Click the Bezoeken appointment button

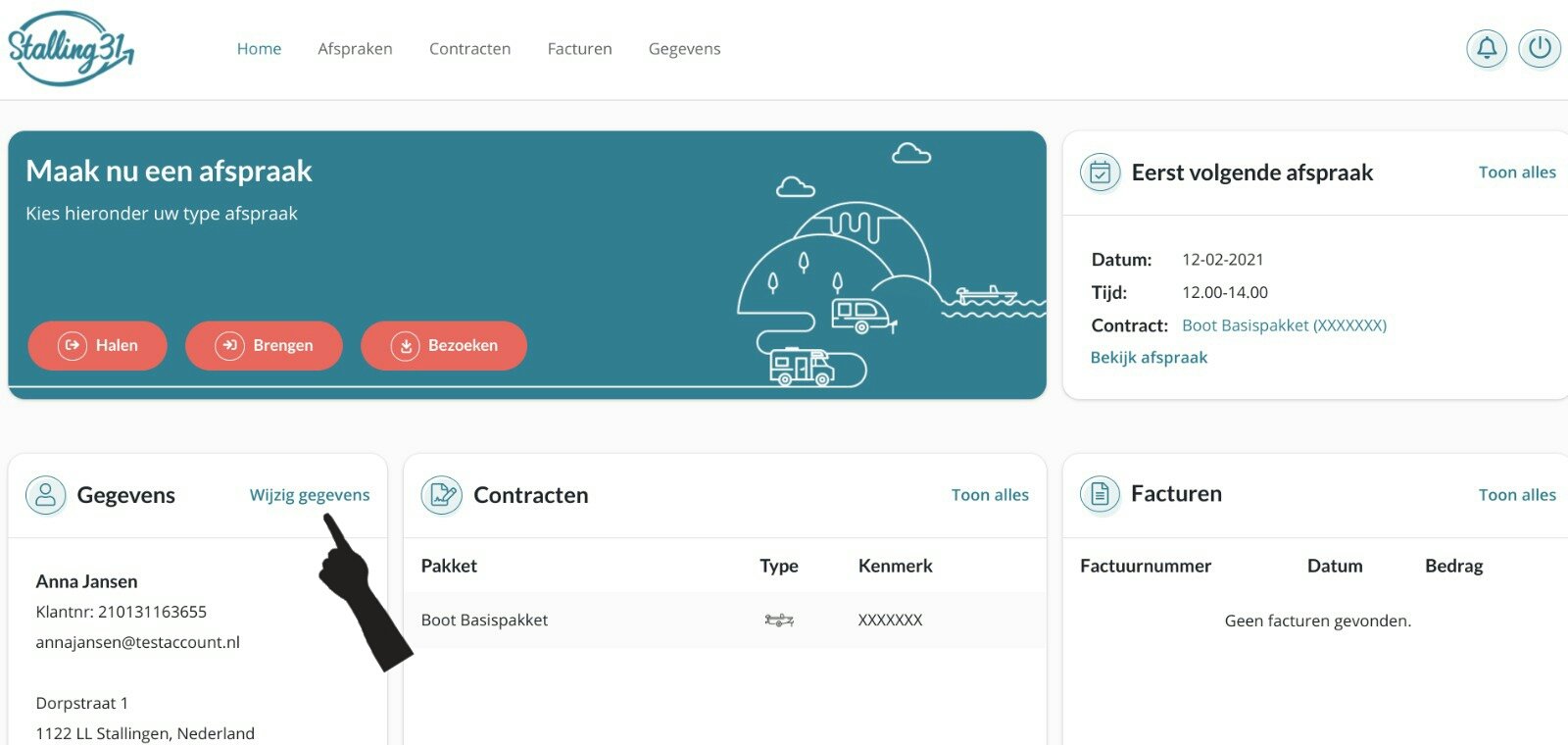click(444, 345)
